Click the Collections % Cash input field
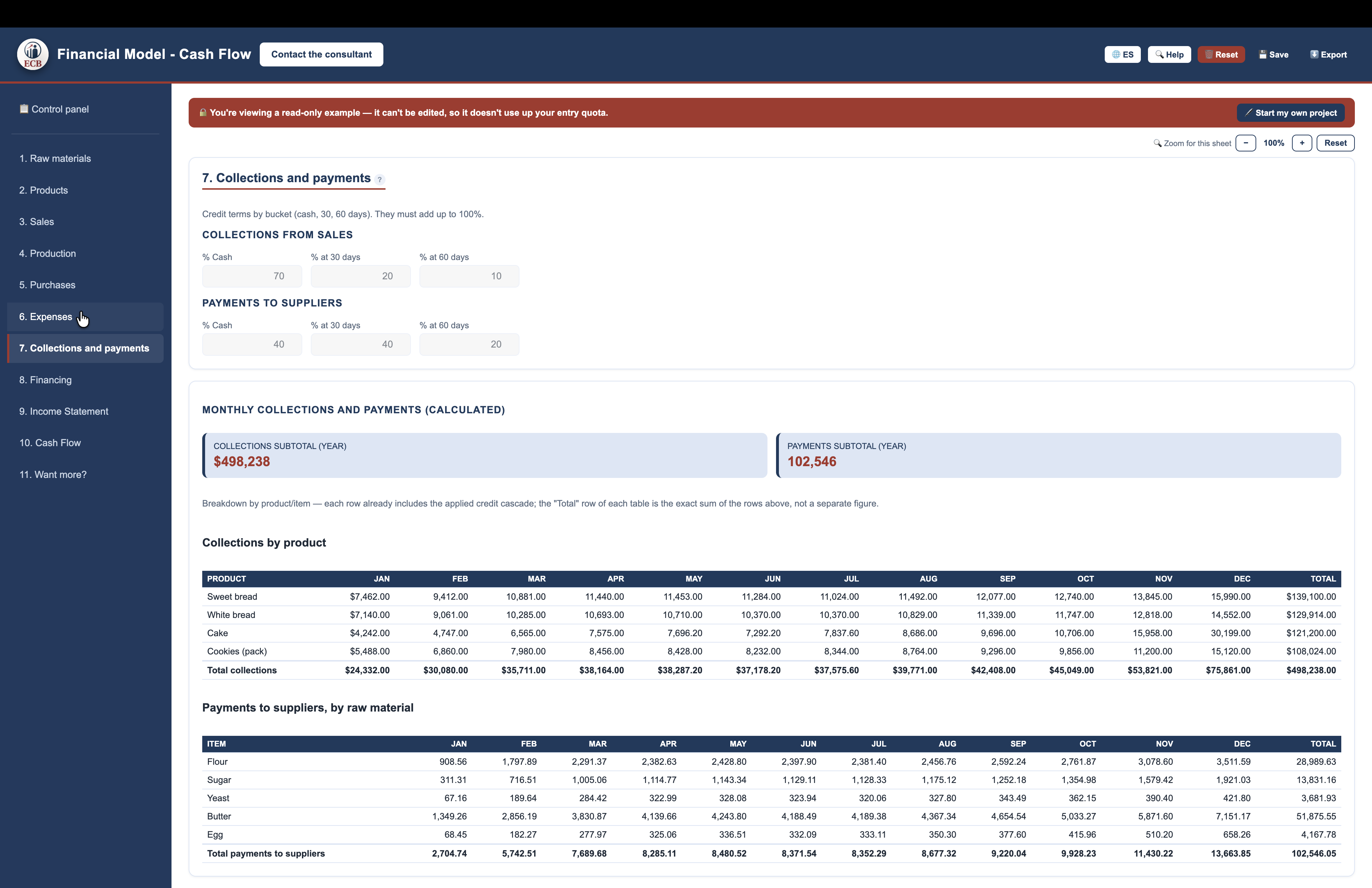This screenshot has width=1372, height=888. click(x=252, y=276)
